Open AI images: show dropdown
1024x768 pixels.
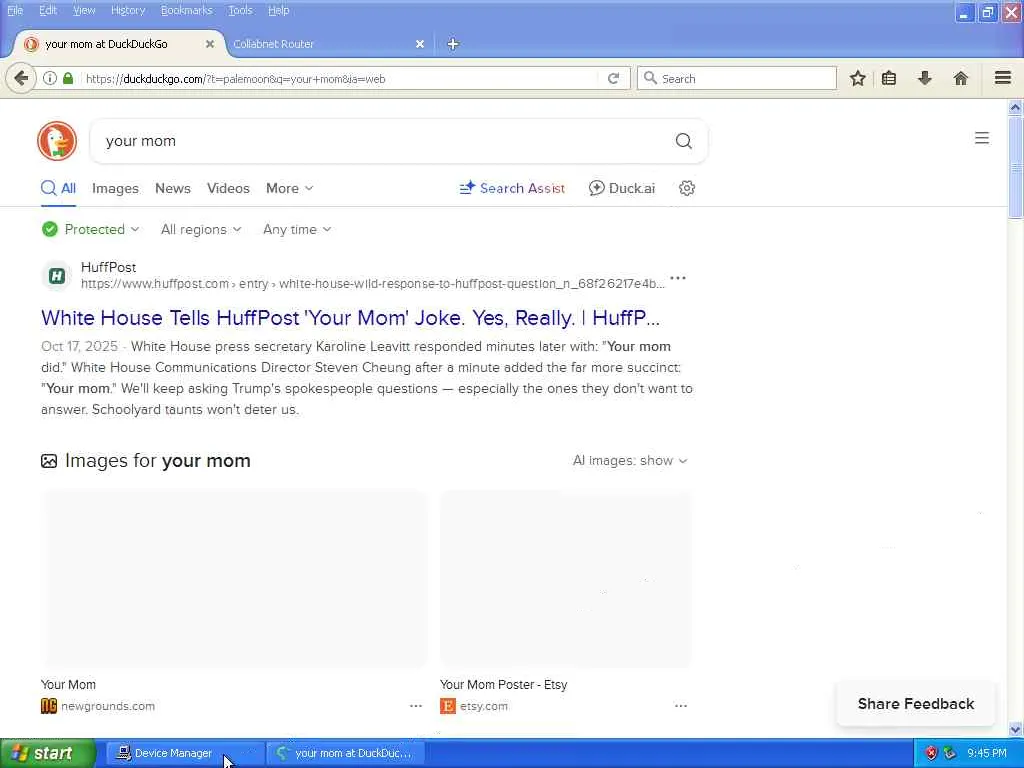[630, 460]
